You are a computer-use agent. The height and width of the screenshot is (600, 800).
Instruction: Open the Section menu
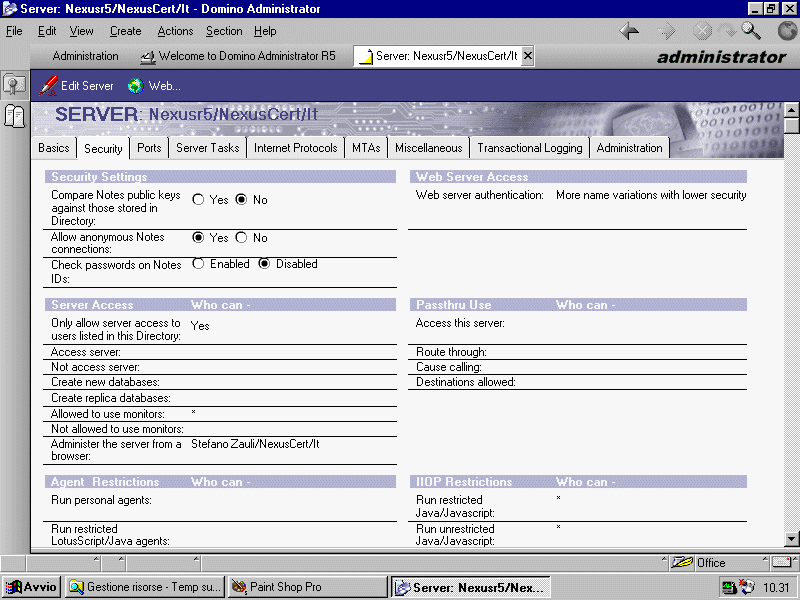[x=224, y=31]
